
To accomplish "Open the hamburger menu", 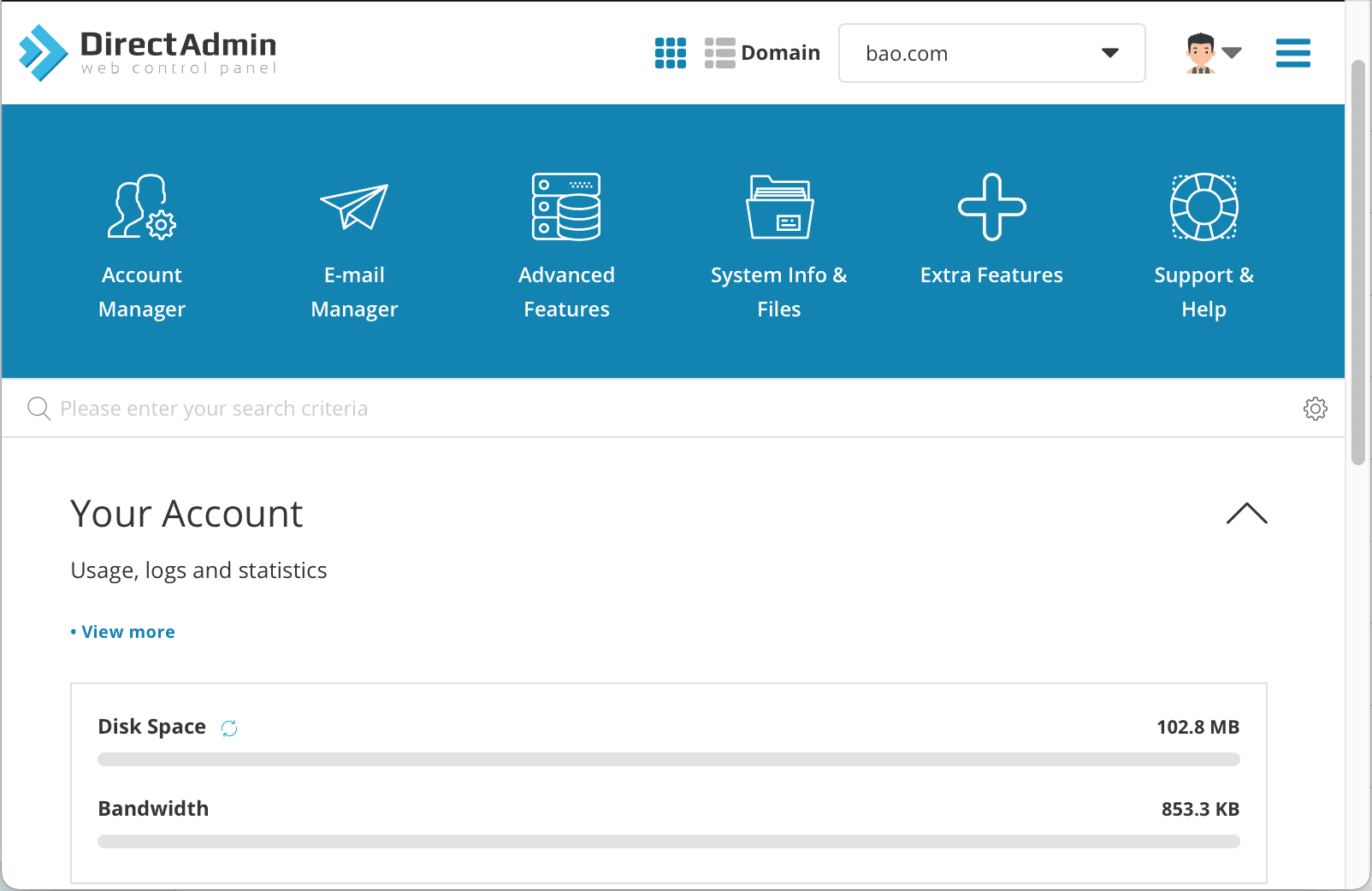I will point(1292,53).
